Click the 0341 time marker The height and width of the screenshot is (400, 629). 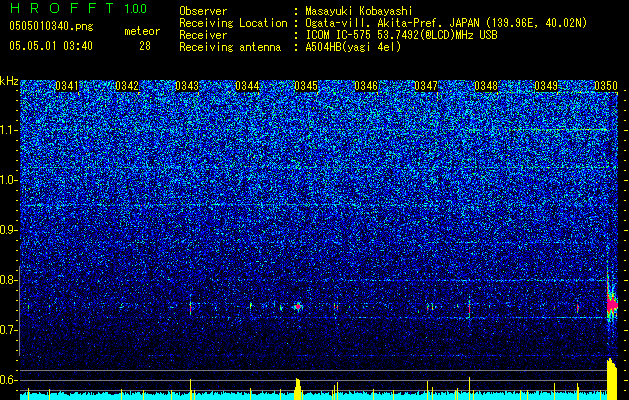tap(67, 86)
